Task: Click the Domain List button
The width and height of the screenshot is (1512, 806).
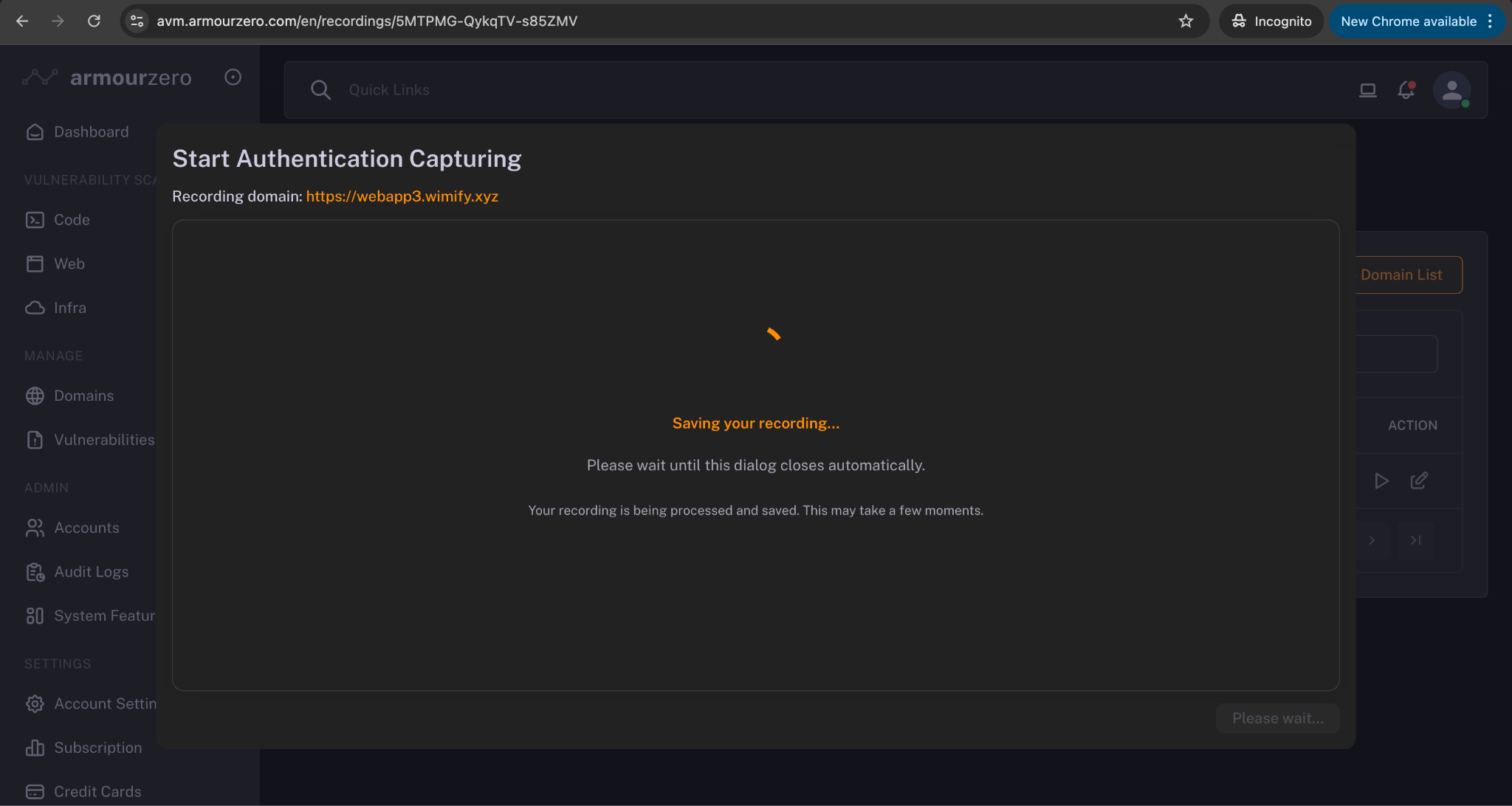Action: (1401, 275)
